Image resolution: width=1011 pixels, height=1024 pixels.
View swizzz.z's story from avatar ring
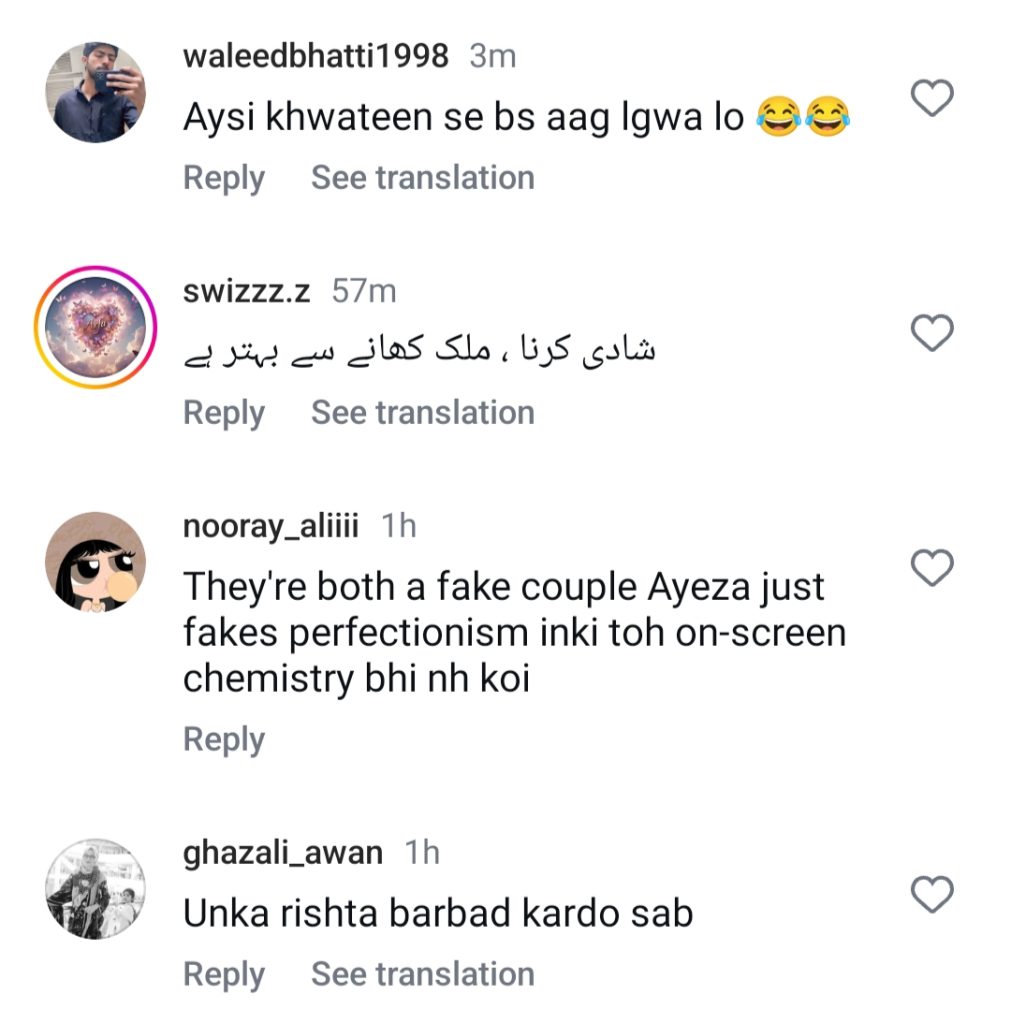pos(96,328)
